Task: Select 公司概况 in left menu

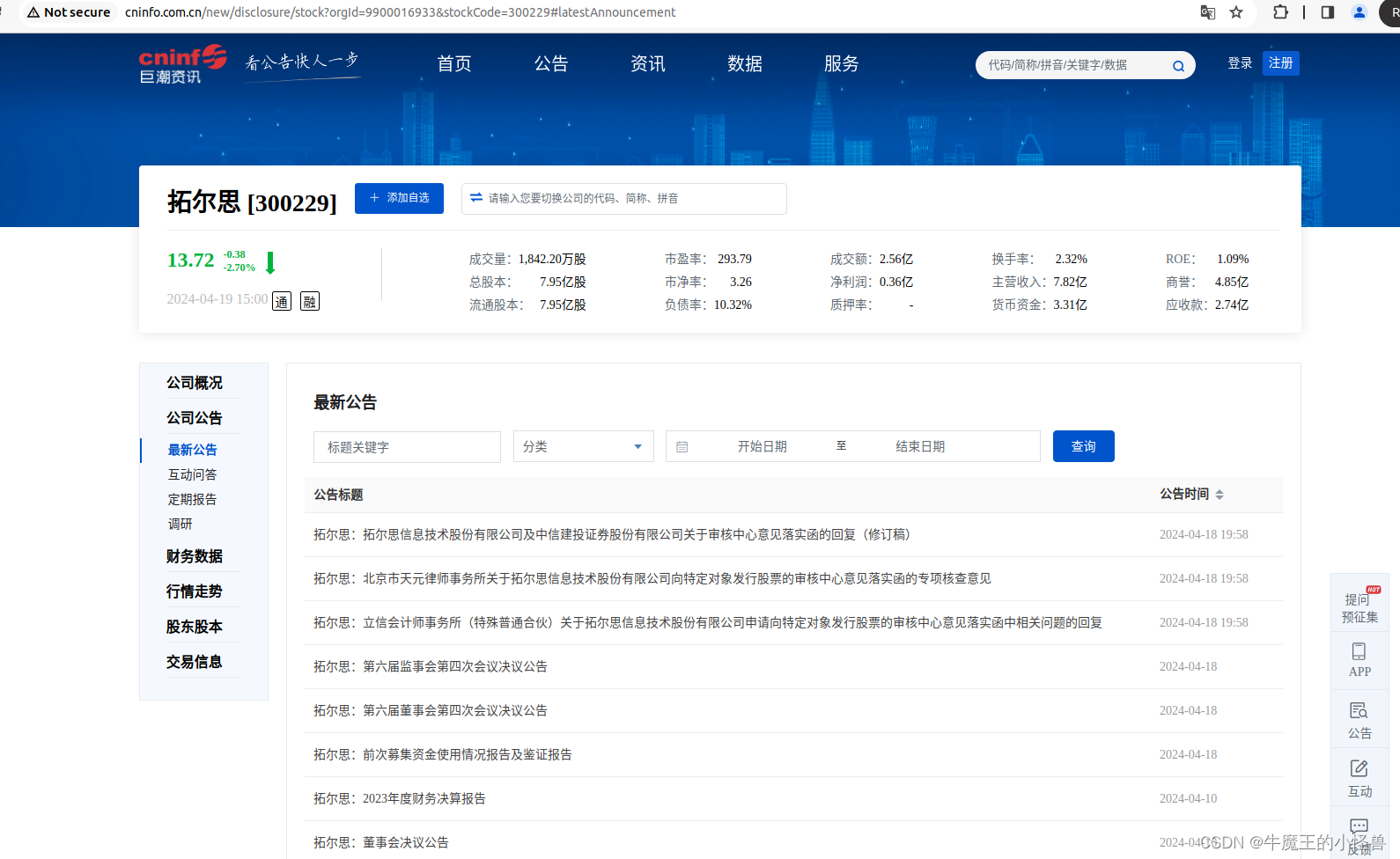Action: coord(195,383)
